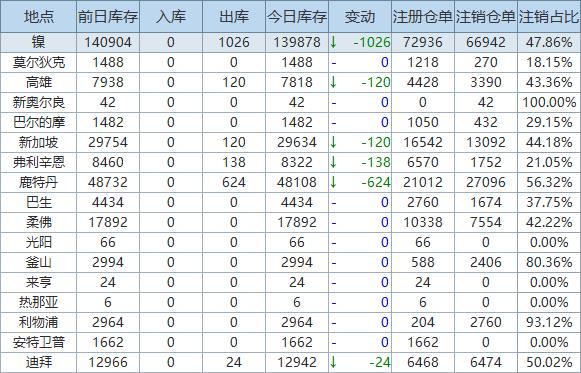
Task: Click the green down arrow in 镍 row
Action: pyautogui.click(x=333, y=42)
